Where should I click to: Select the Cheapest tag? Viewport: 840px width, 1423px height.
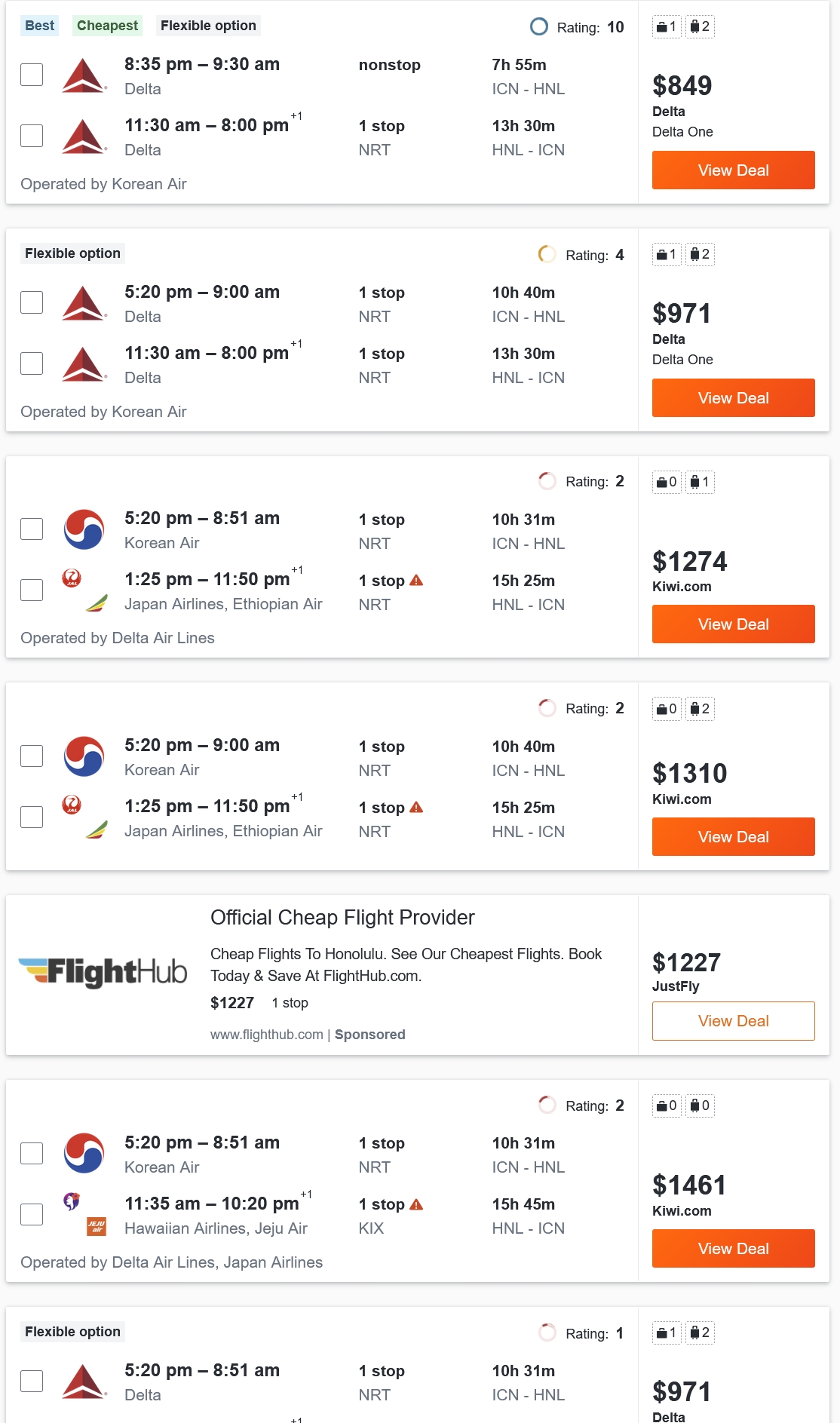pos(107,26)
